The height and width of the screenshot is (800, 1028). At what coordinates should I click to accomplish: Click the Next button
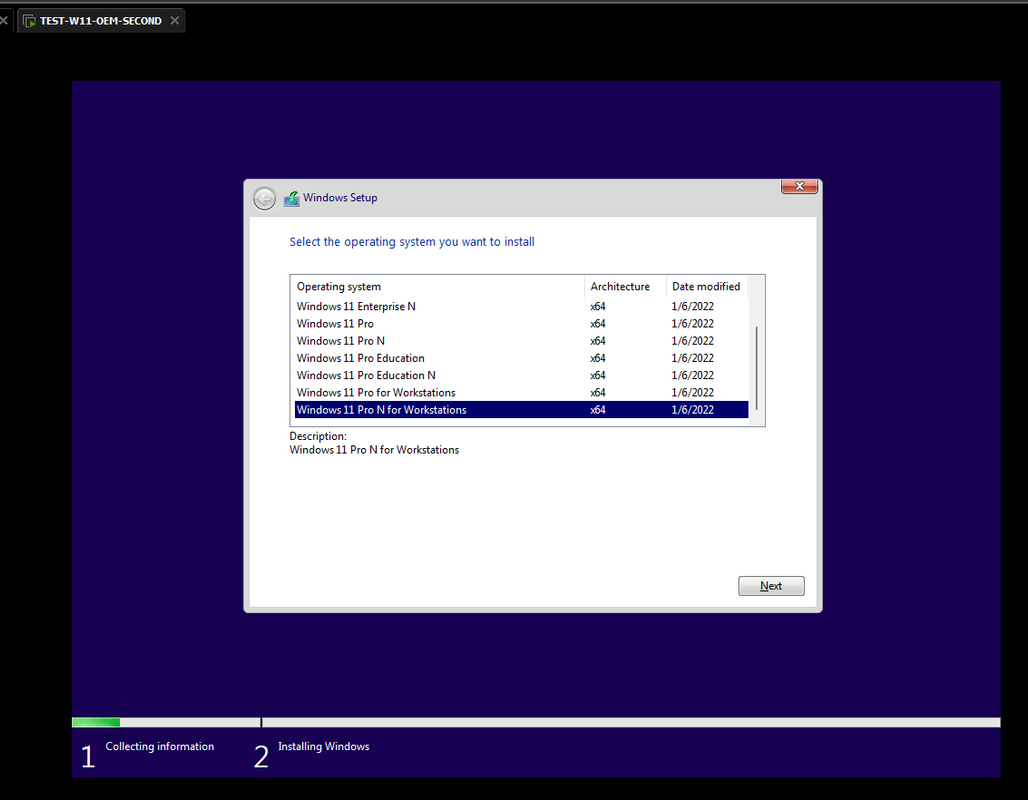[771, 586]
